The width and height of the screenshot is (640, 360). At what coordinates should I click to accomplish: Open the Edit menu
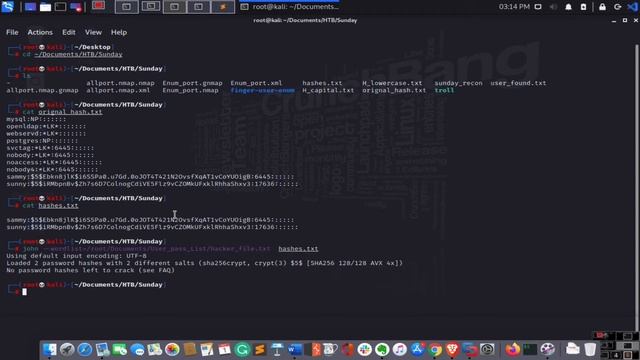pyautogui.click(x=69, y=32)
